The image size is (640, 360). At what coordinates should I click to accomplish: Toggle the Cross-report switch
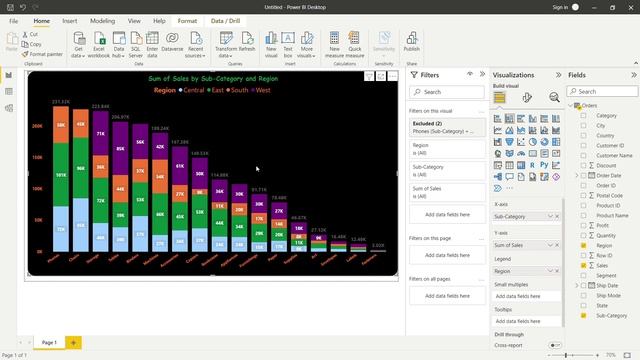(x=554, y=345)
